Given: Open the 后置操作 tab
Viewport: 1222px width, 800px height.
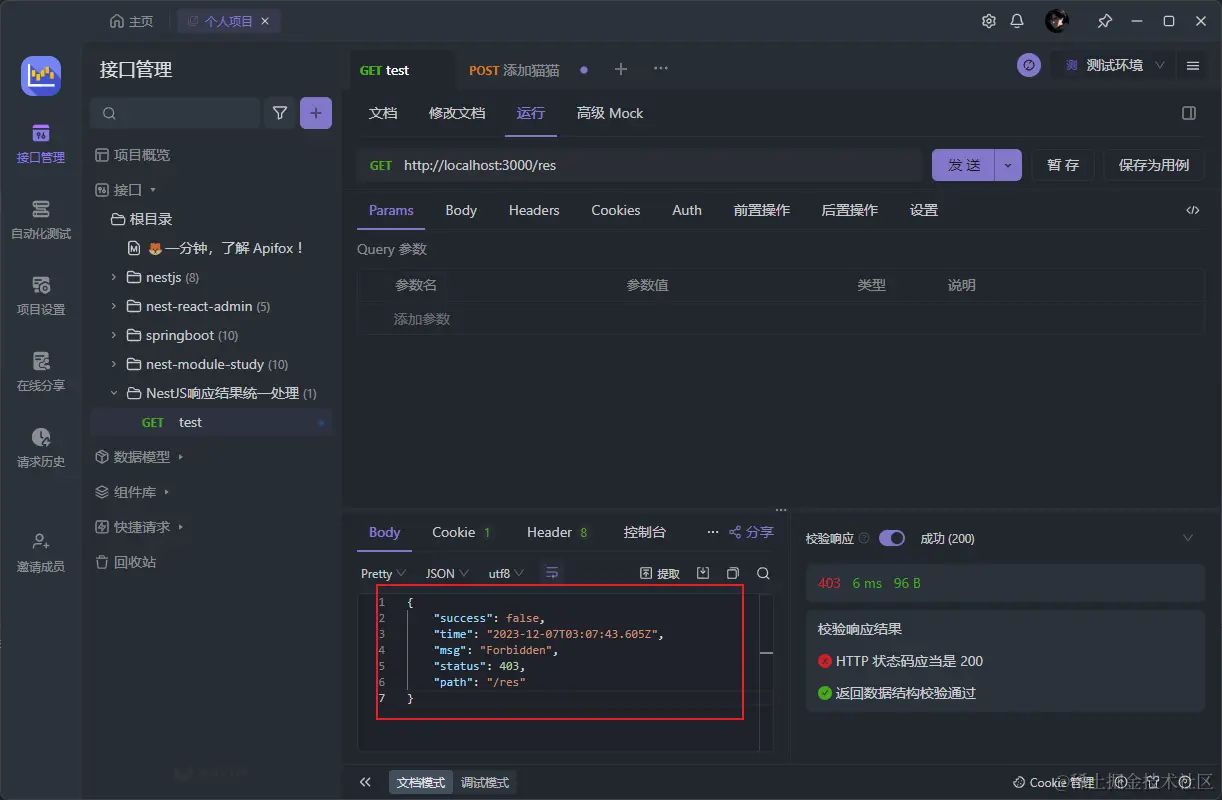Looking at the screenshot, I should point(850,210).
